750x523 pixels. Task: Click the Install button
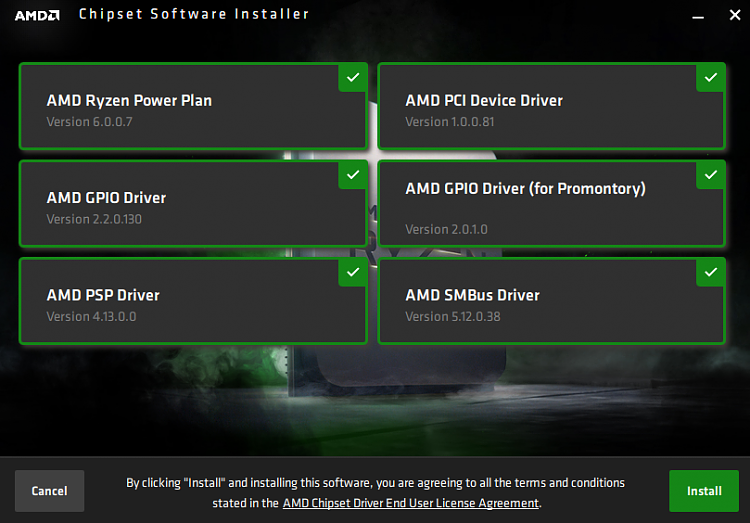point(704,491)
